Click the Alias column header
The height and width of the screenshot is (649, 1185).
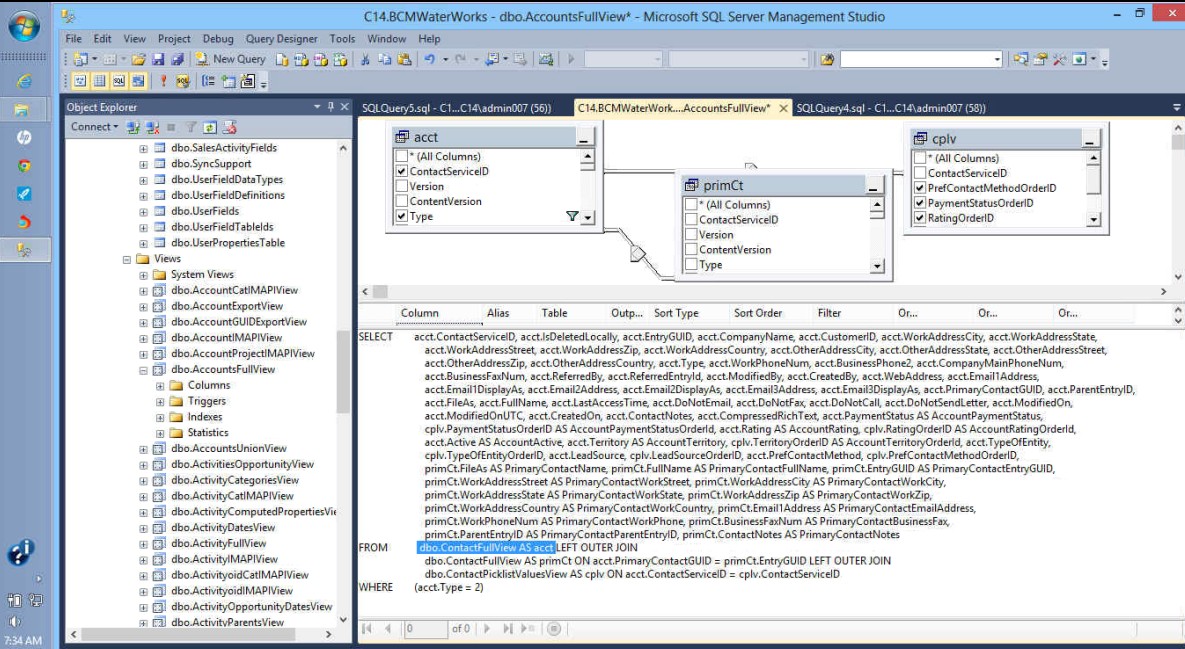coord(498,314)
